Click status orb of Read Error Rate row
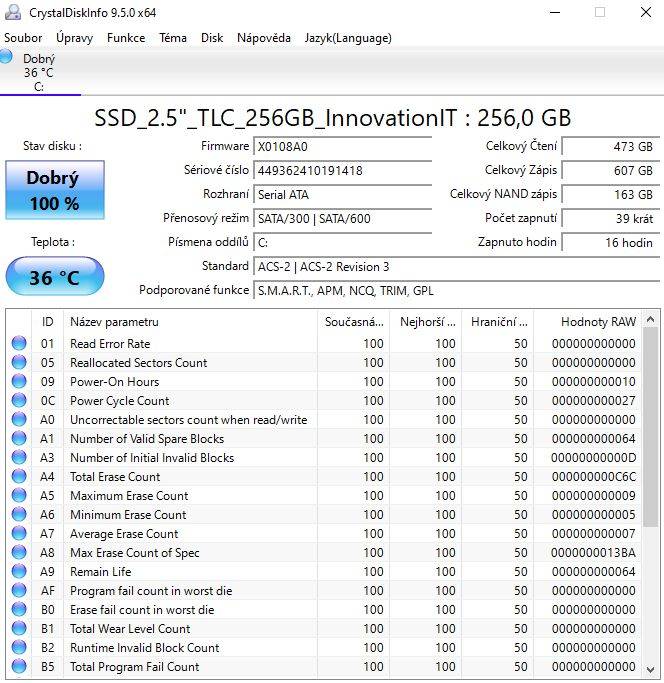664x683 pixels. (19, 343)
